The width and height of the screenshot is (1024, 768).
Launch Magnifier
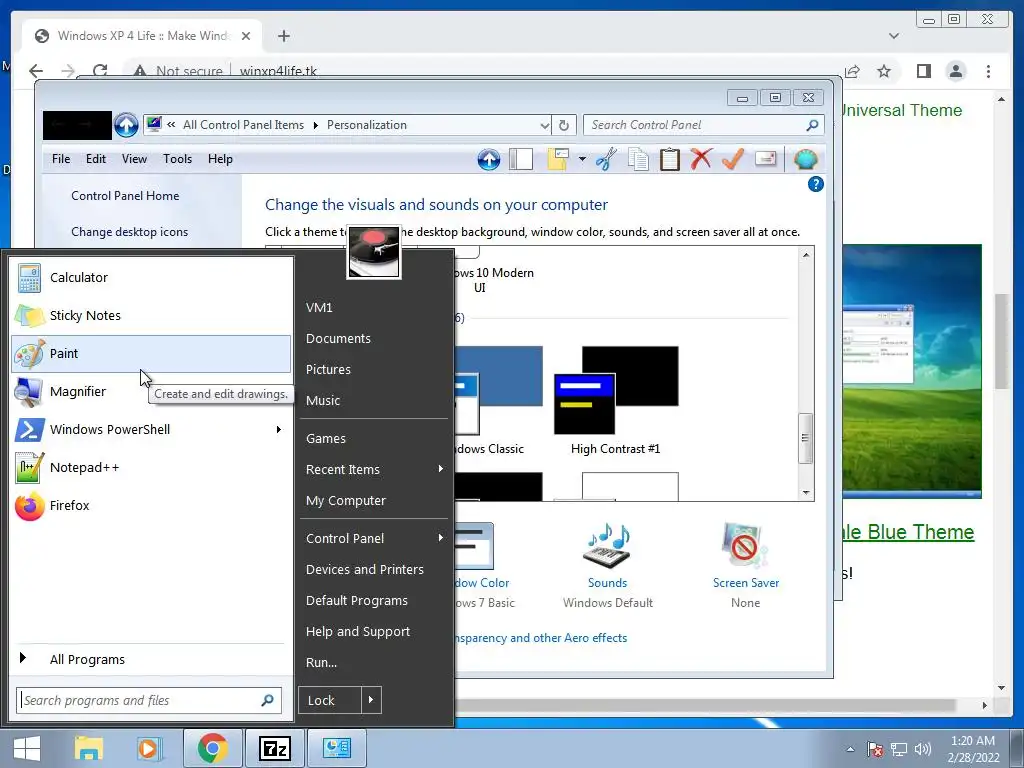(151, 391)
